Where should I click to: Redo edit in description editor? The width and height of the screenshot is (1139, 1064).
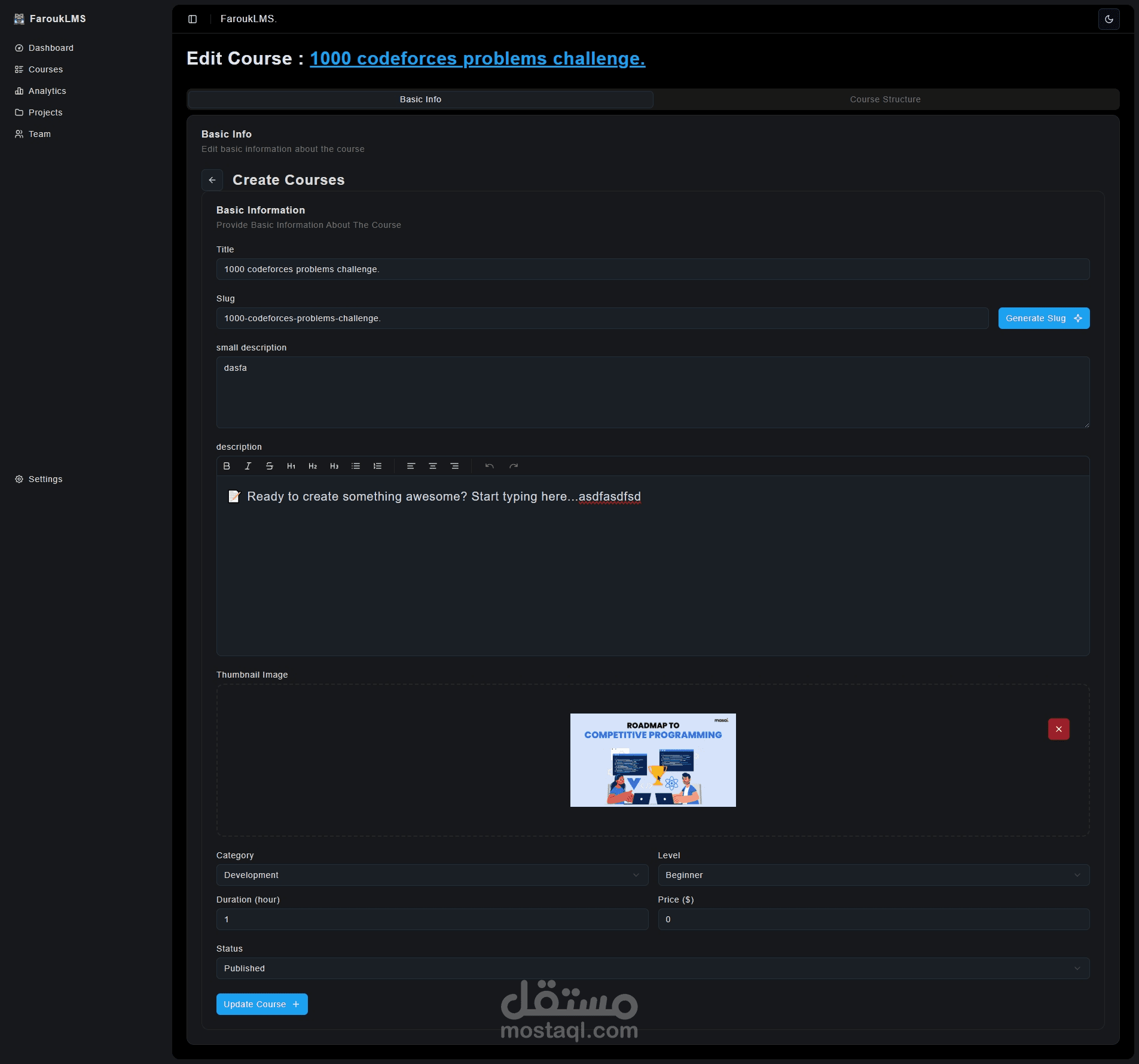[514, 466]
